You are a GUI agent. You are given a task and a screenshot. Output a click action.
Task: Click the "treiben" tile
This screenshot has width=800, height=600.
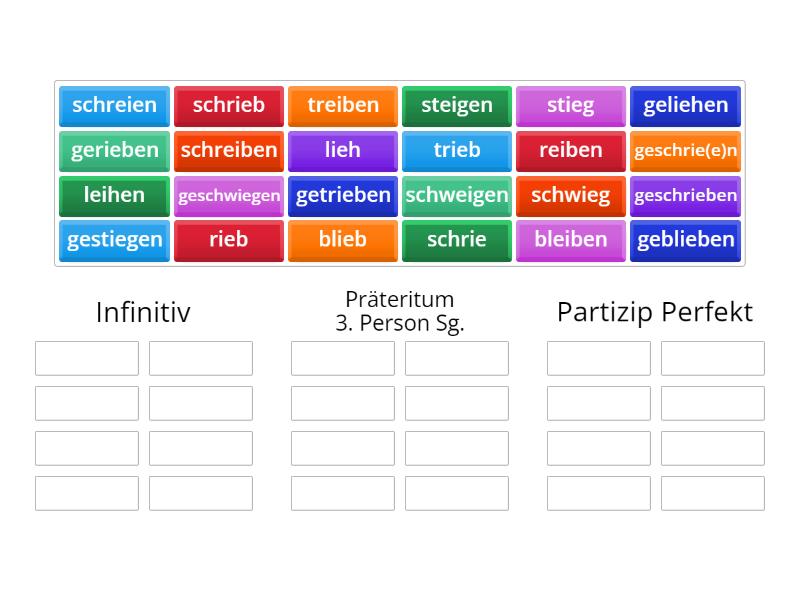[342, 106]
